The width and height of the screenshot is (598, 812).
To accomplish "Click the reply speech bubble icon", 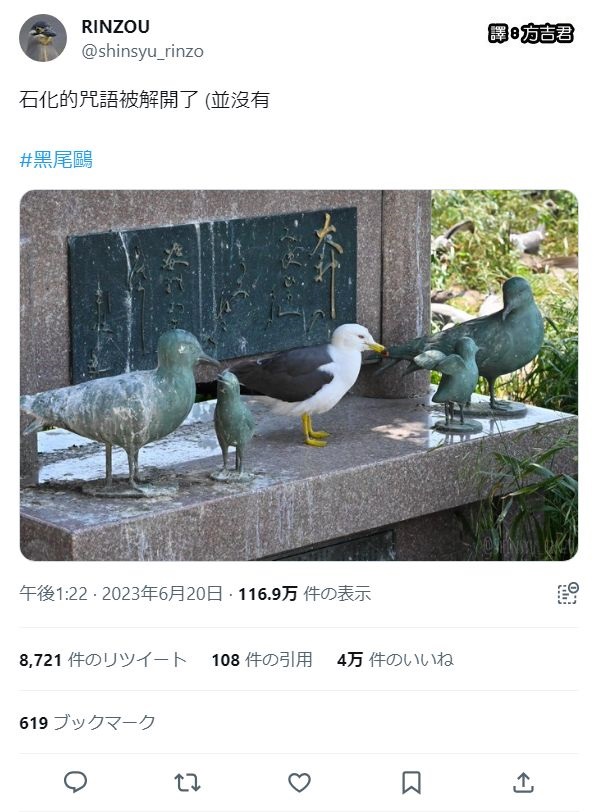I will click(75, 782).
